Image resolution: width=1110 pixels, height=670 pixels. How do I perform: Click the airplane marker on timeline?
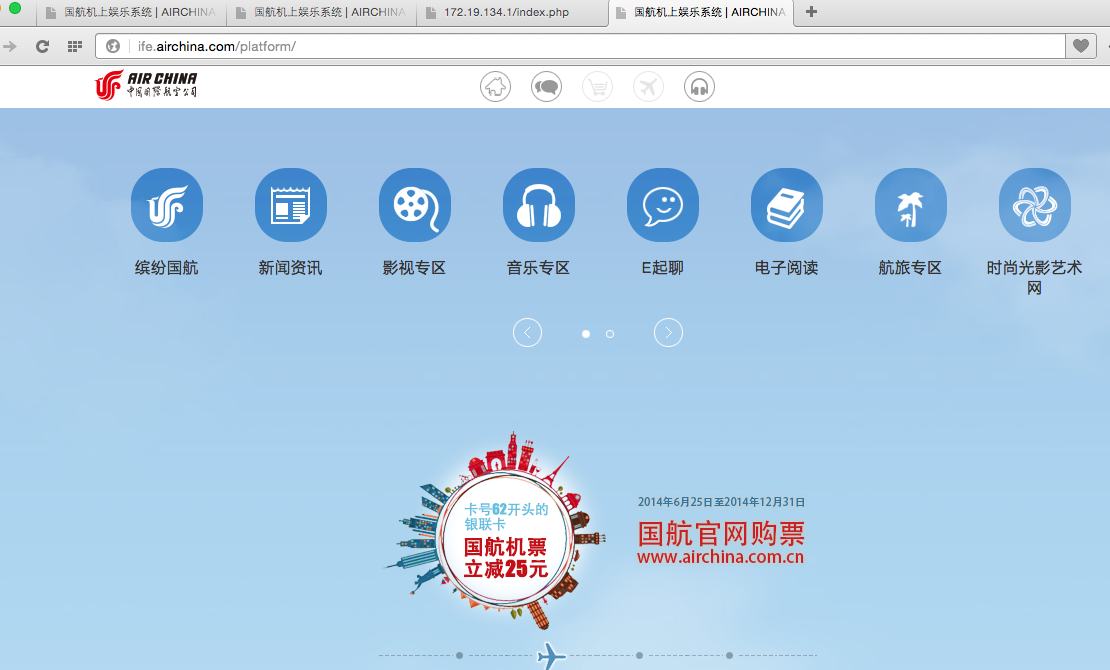pyautogui.click(x=551, y=656)
